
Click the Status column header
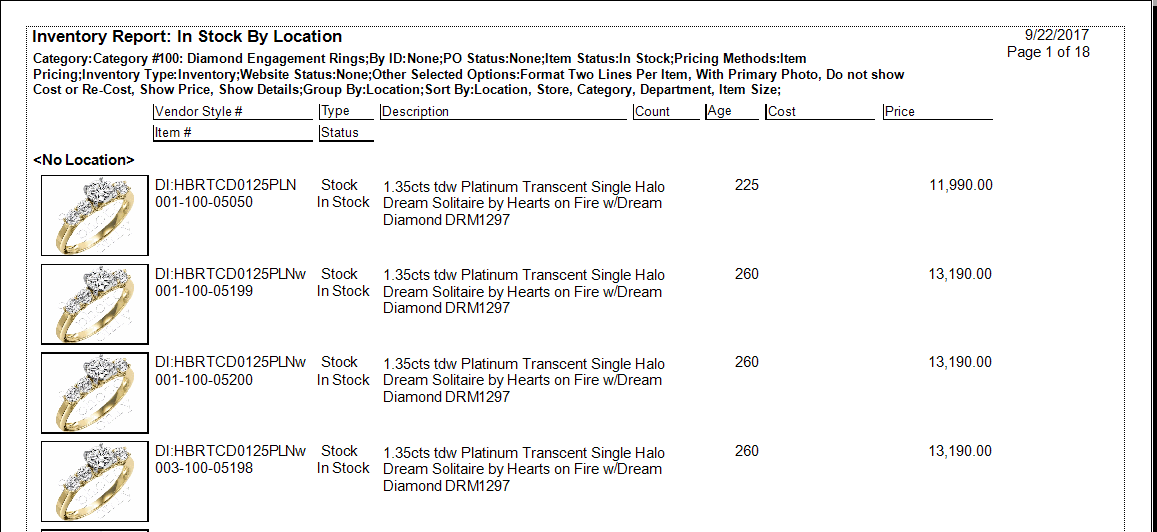click(x=341, y=133)
